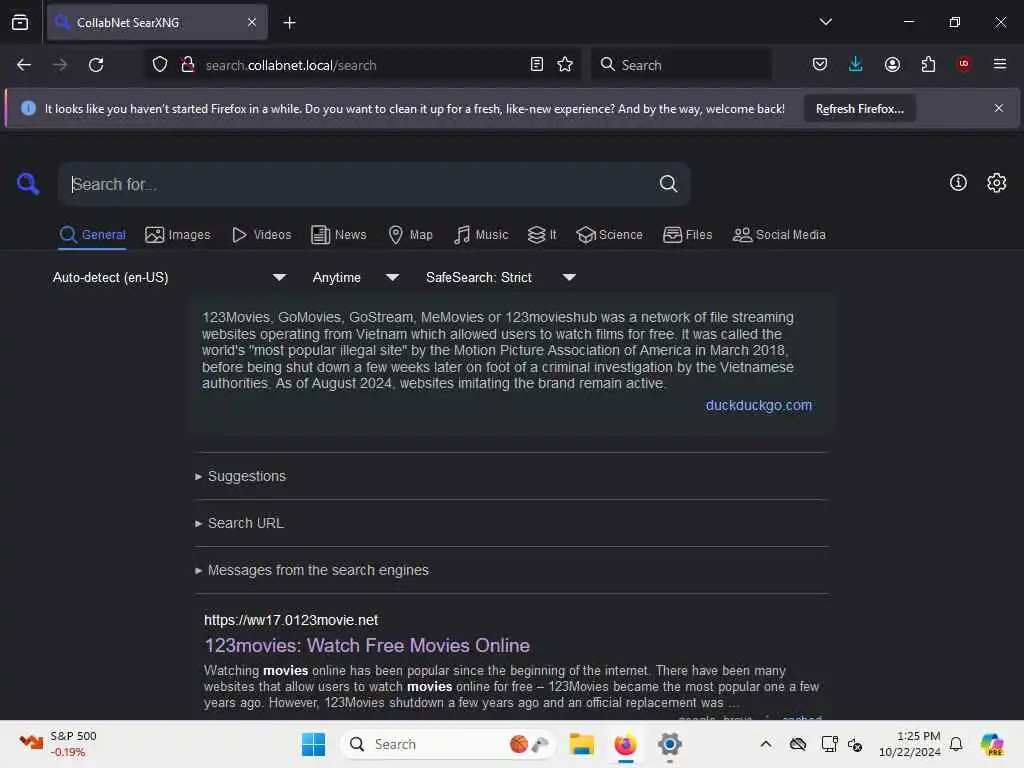Viewport: 1024px width, 768px height.
Task: Dismiss the Firefox refresh notification bar
Action: (x=999, y=108)
